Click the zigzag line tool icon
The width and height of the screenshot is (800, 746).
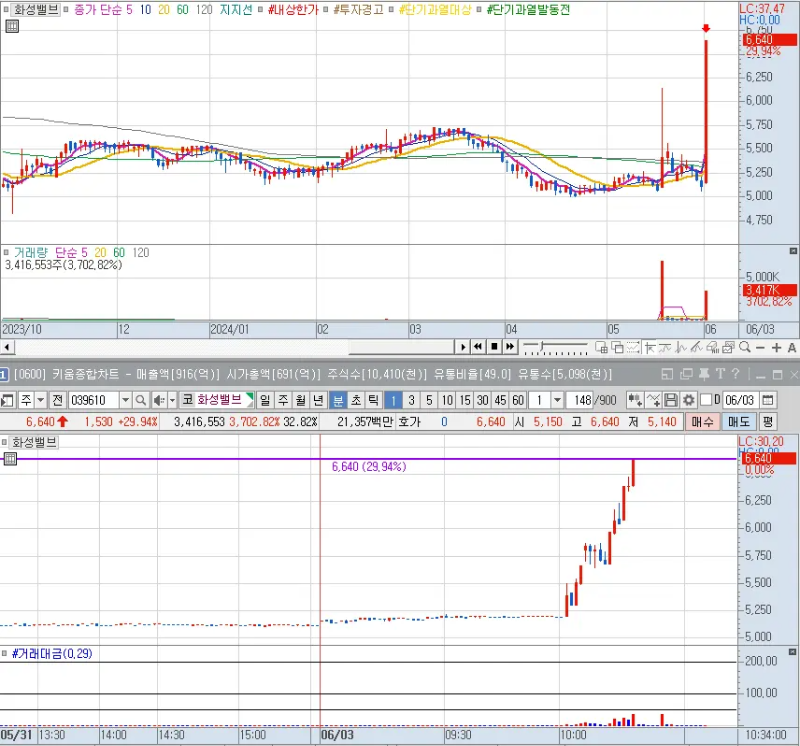click(x=681, y=347)
